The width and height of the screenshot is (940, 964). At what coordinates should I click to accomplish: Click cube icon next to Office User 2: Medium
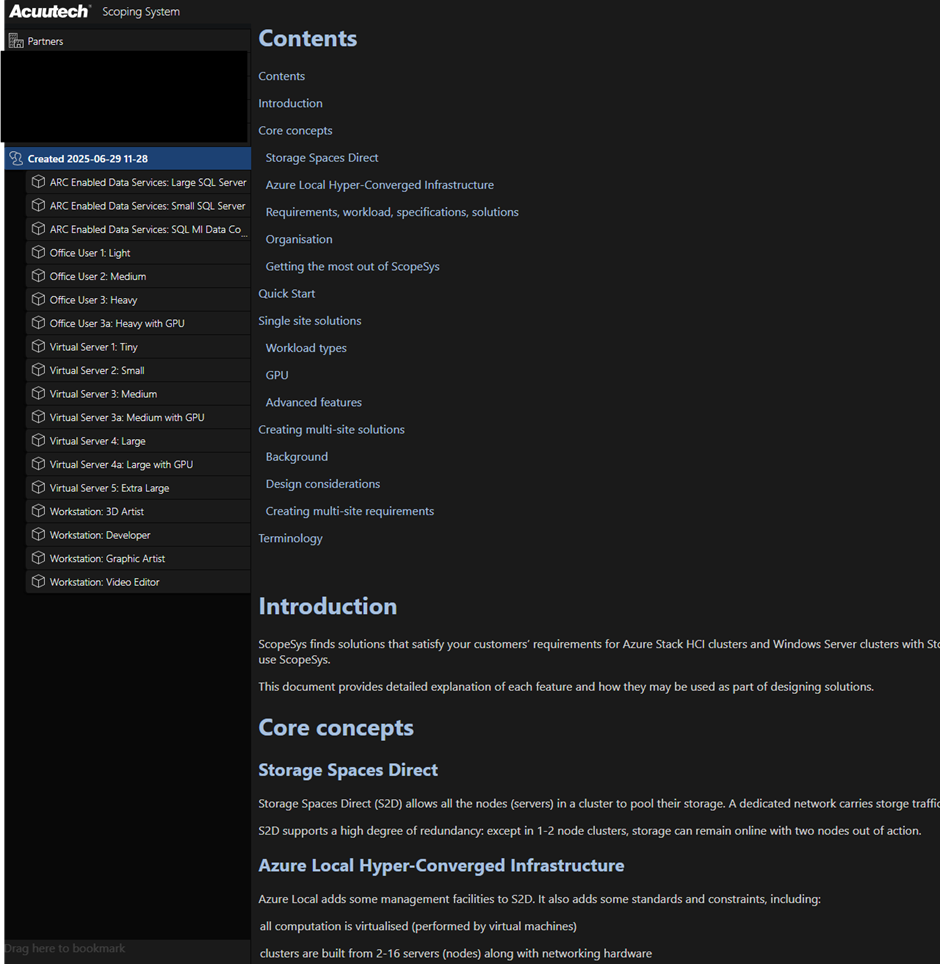pos(38,276)
